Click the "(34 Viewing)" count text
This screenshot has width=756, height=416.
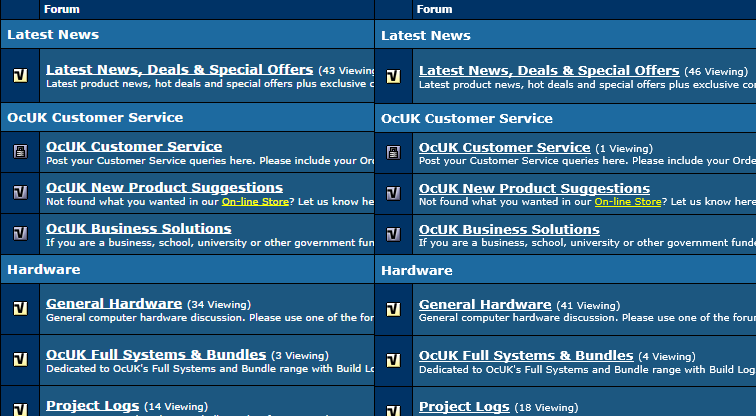point(219,305)
